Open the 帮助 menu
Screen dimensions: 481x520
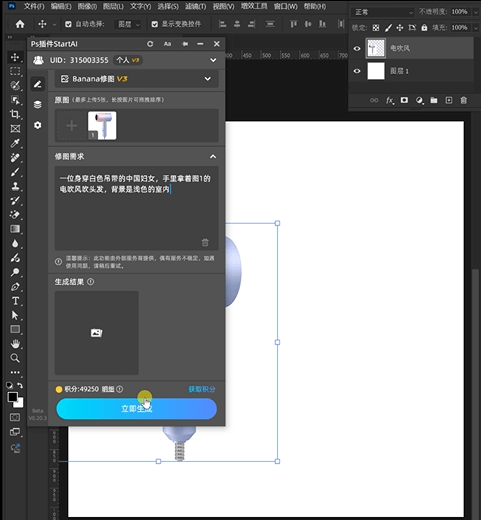pyautogui.click(x=315, y=6)
